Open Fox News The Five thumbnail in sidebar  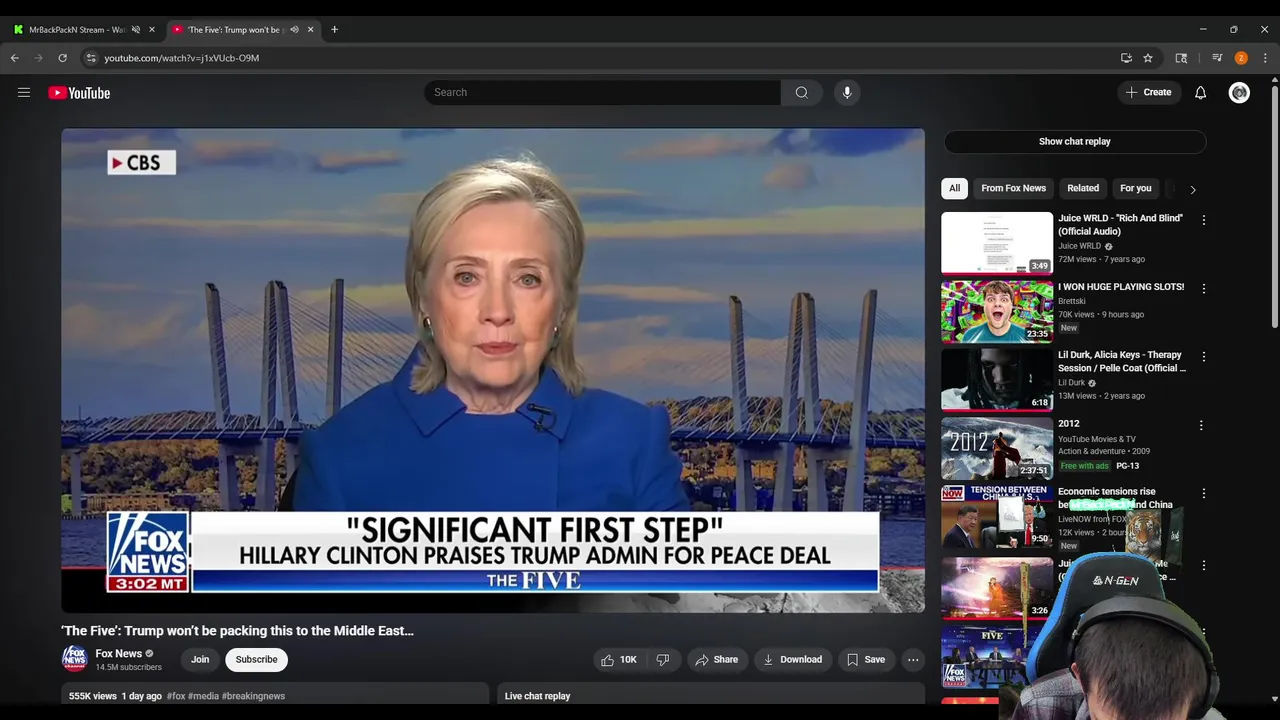tap(997, 658)
